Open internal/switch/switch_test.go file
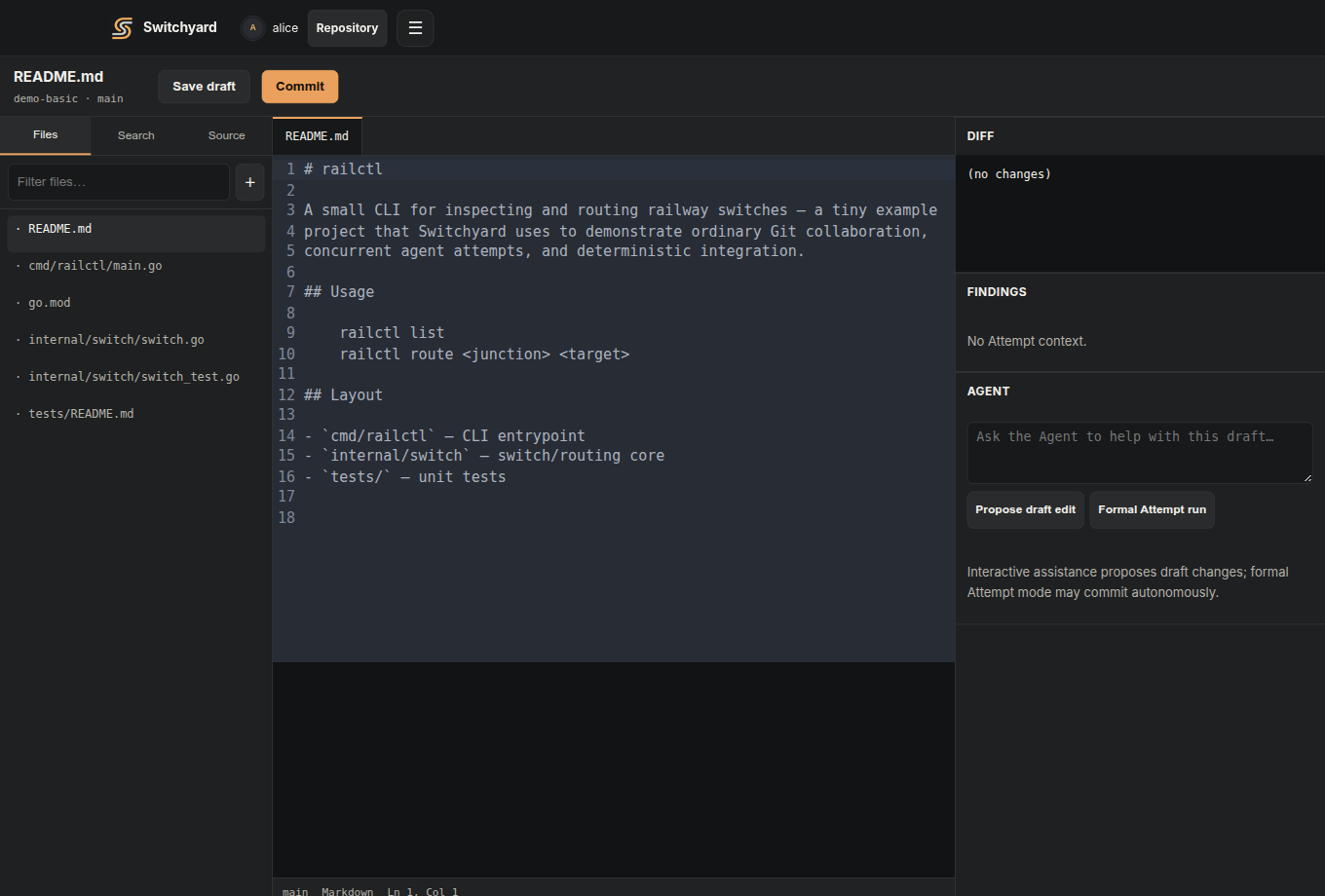The width and height of the screenshot is (1325, 896). pyautogui.click(x=136, y=377)
